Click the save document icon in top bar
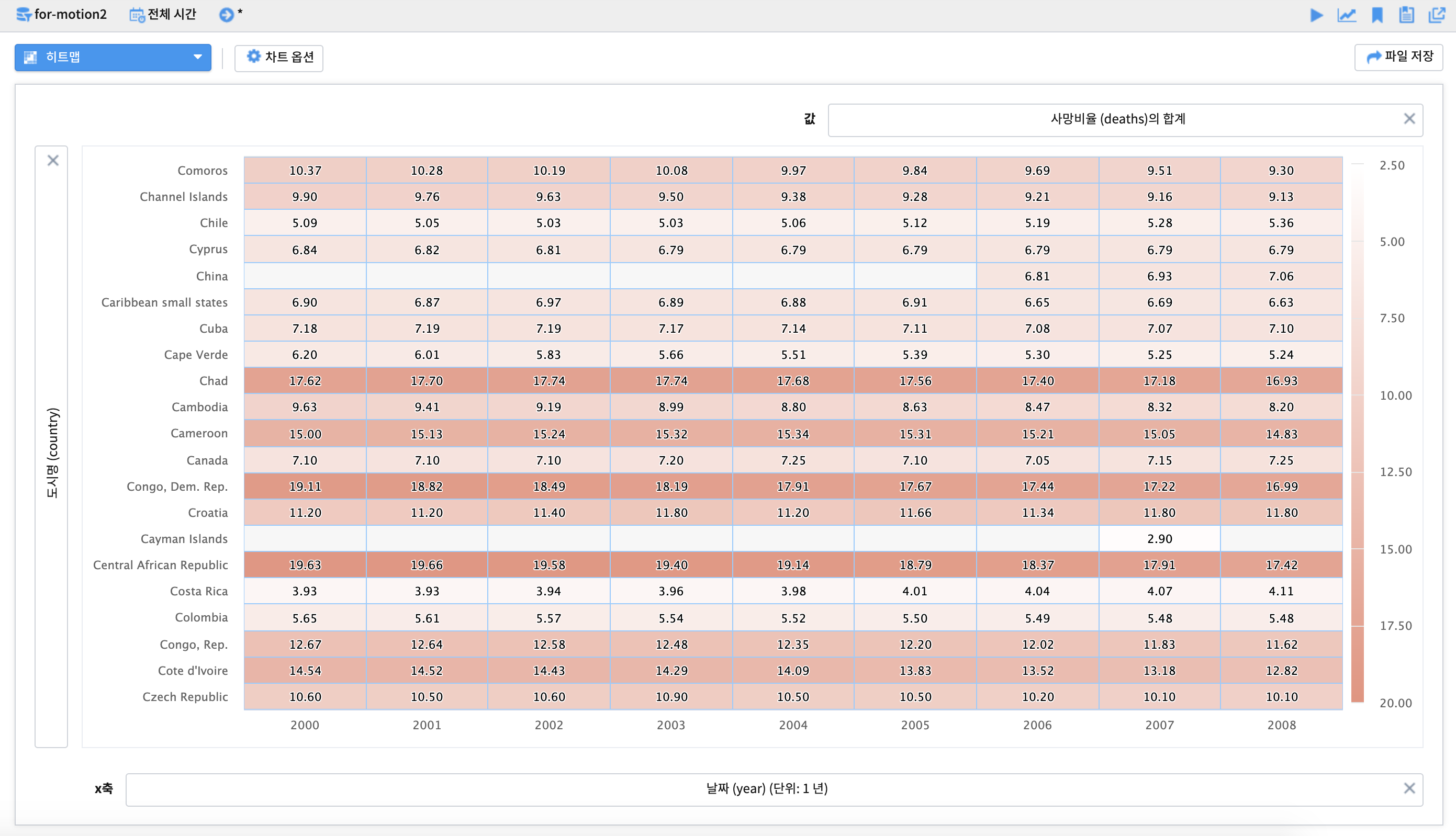The image size is (1456, 836). (x=1406, y=15)
